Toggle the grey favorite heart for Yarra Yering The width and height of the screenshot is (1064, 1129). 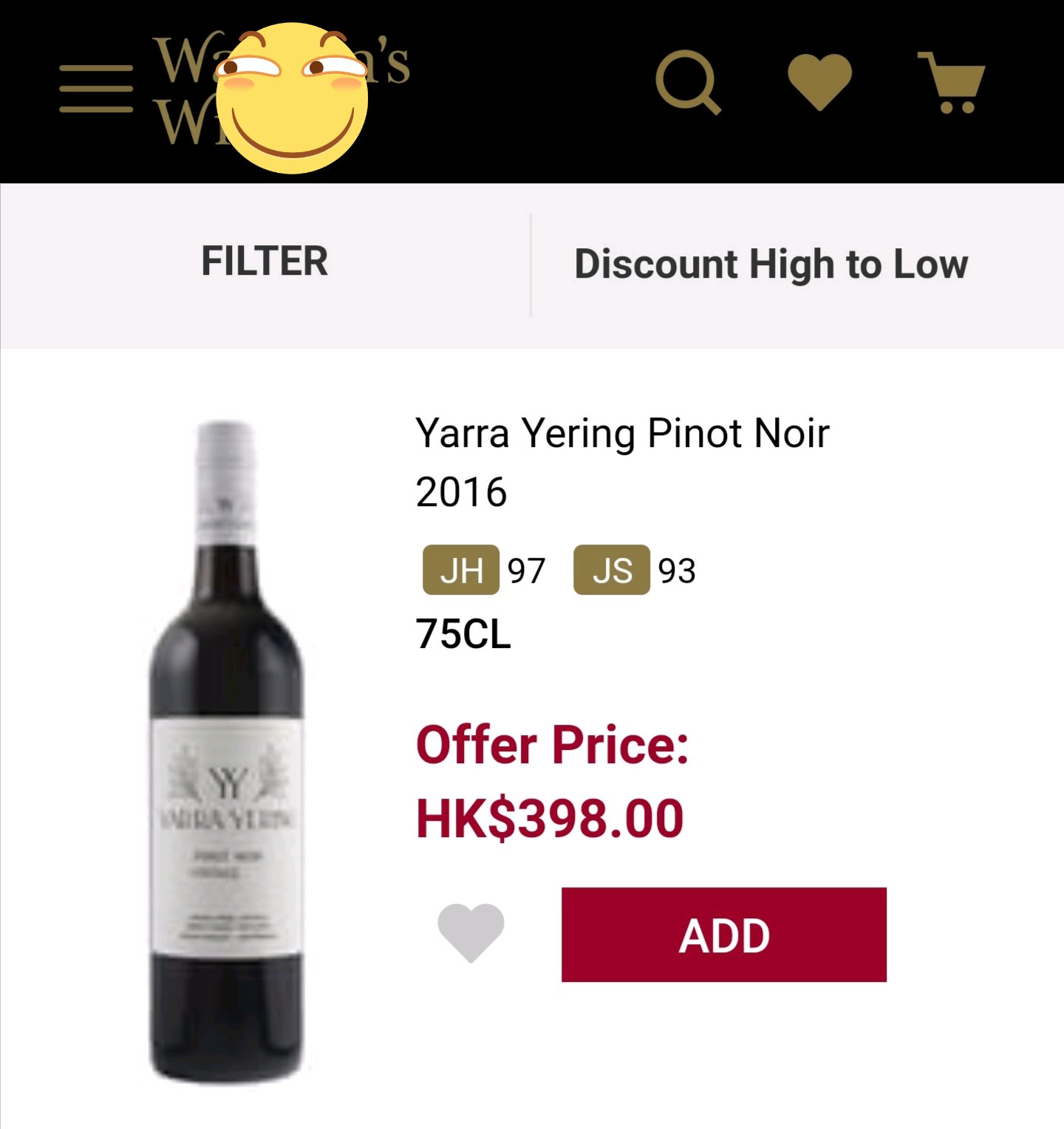click(471, 933)
